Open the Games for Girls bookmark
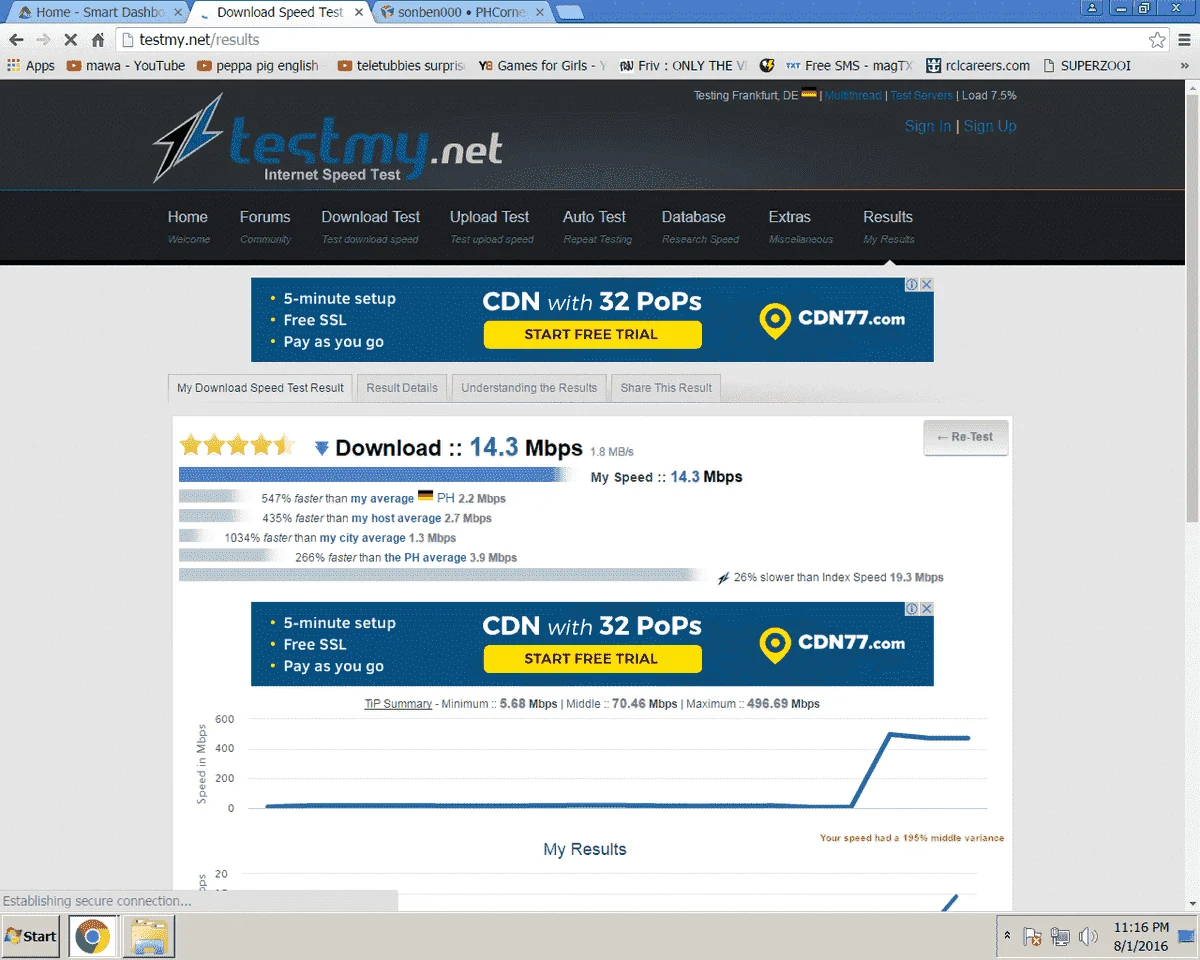 pos(543,65)
